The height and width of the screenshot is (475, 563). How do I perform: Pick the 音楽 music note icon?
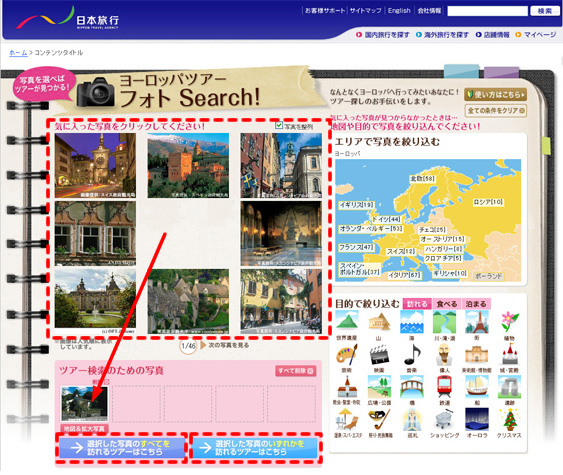[412, 354]
